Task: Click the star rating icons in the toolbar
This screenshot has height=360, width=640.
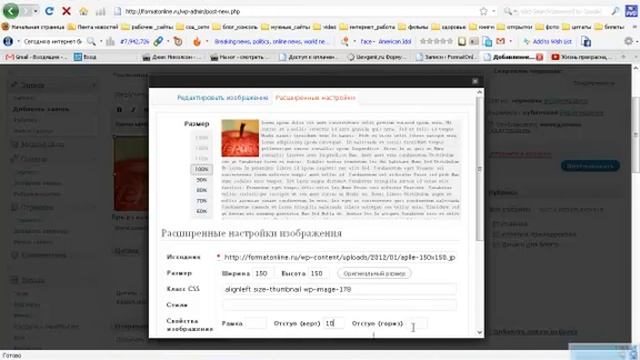Action: tap(436, 41)
